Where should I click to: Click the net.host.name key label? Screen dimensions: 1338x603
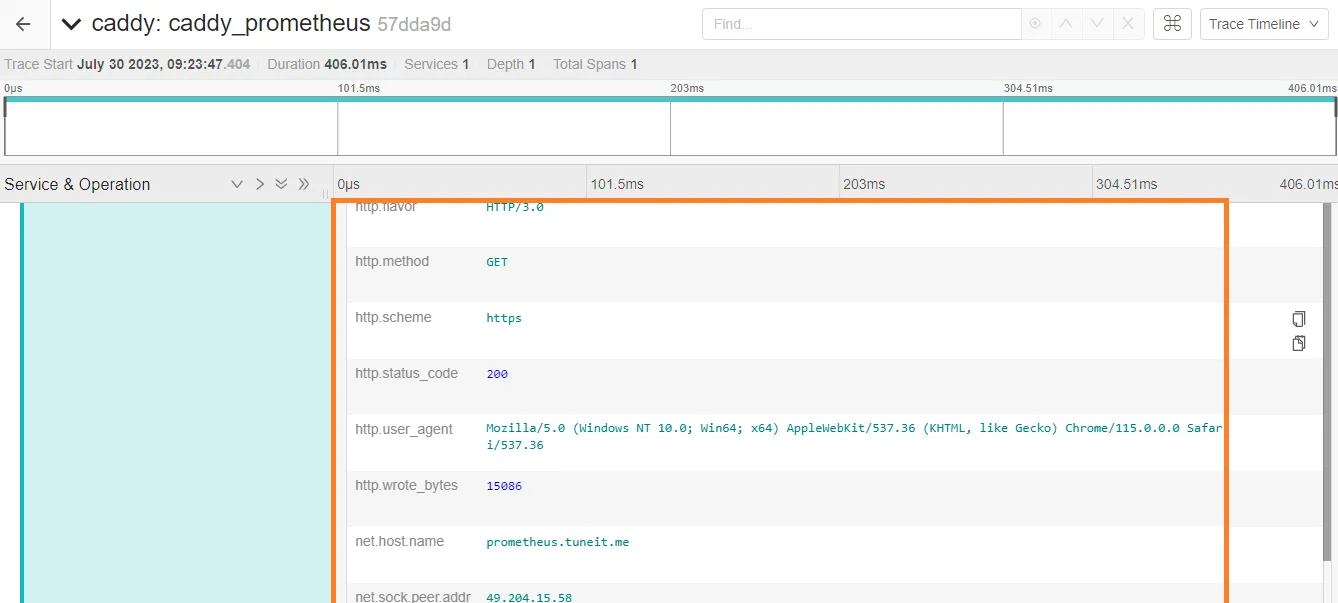pos(399,541)
